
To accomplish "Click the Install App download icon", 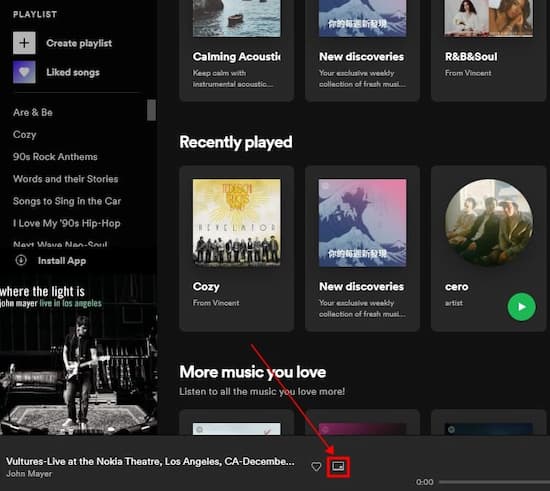I will pyautogui.click(x=21, y=260).
